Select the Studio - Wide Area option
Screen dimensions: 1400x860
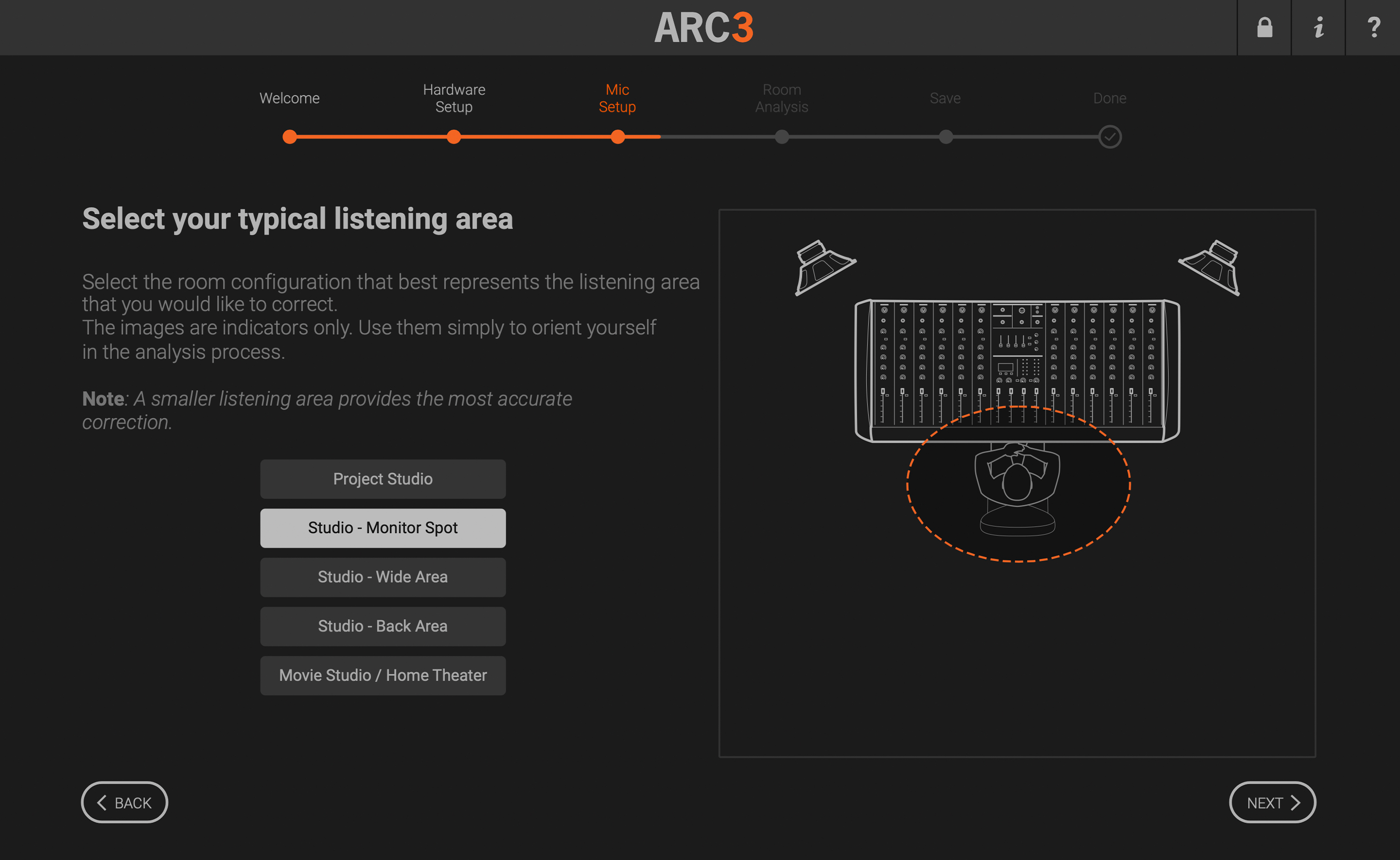click(382, 577)
